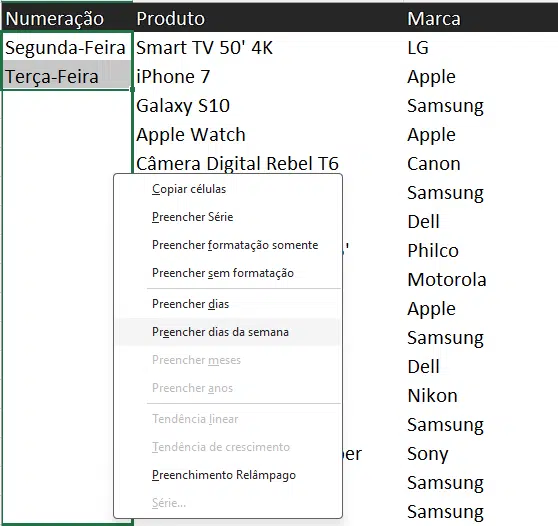Select the 'Produto' header cell
Screen dimensions: 558x526
[x=268, y=18]
